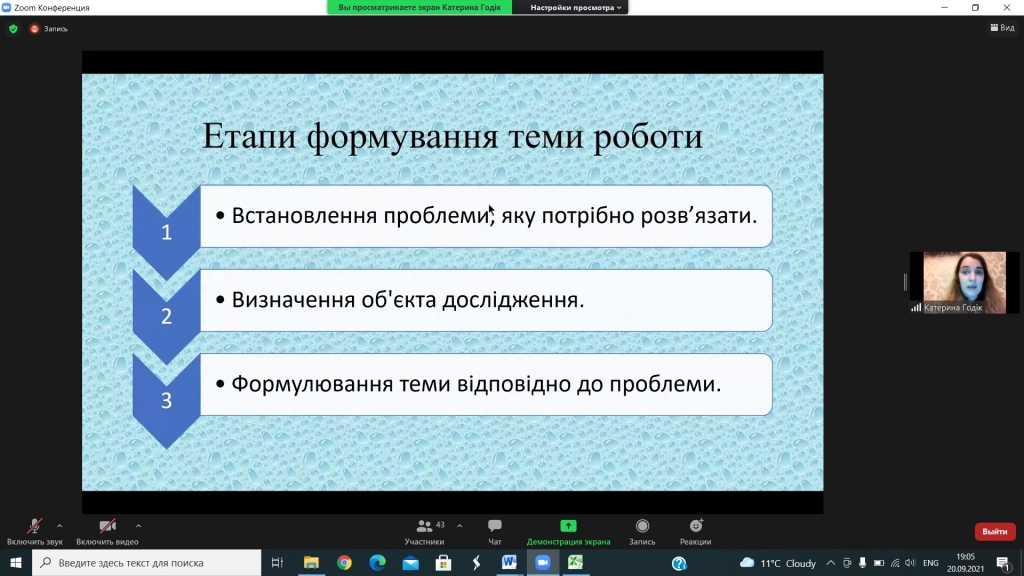The width and height of the screenshot is (1024, 576).
Task: Click the red Выйти leave button
Action: point(994,532)
